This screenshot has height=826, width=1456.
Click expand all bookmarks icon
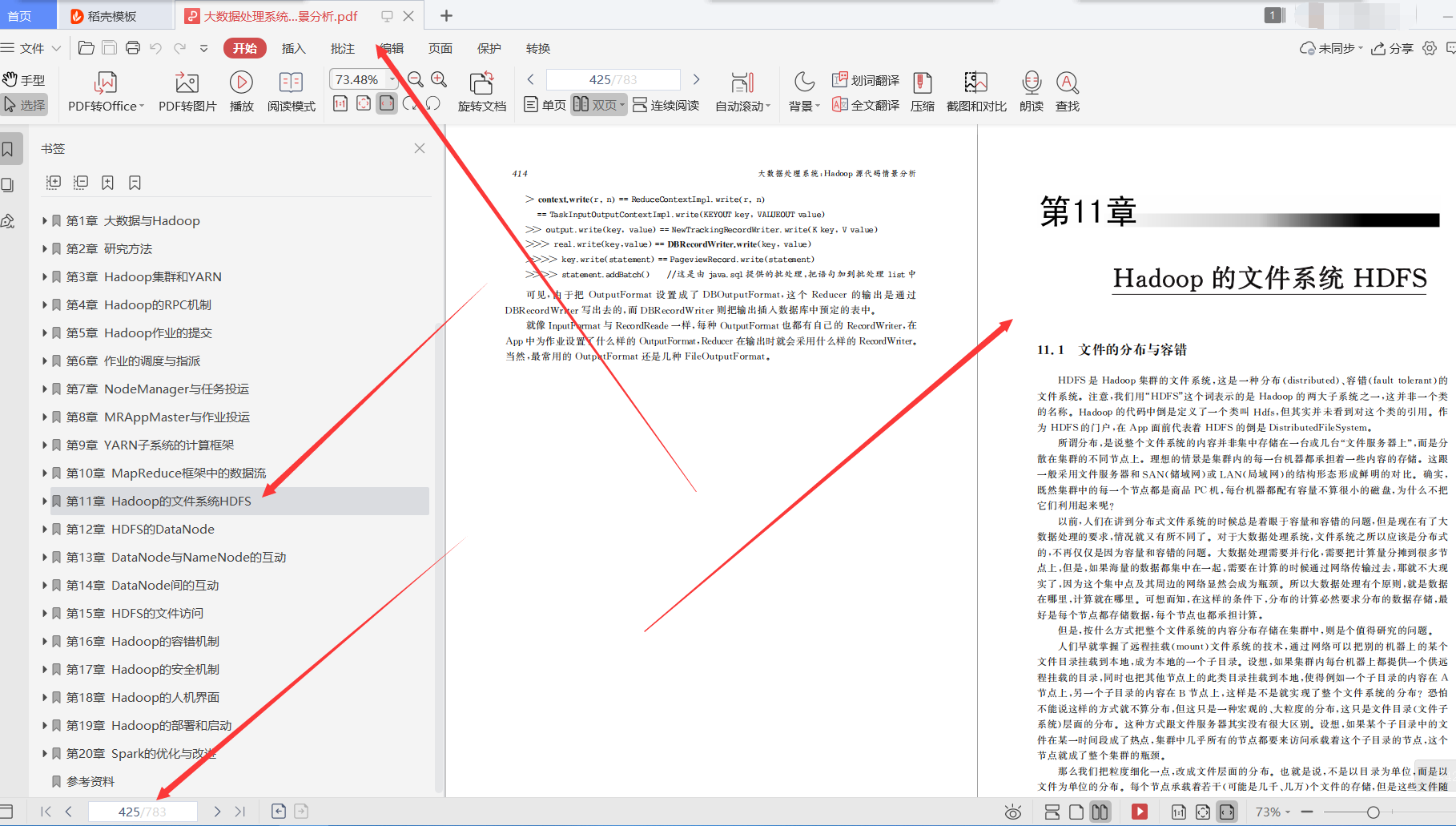click(x=54, y=183)
